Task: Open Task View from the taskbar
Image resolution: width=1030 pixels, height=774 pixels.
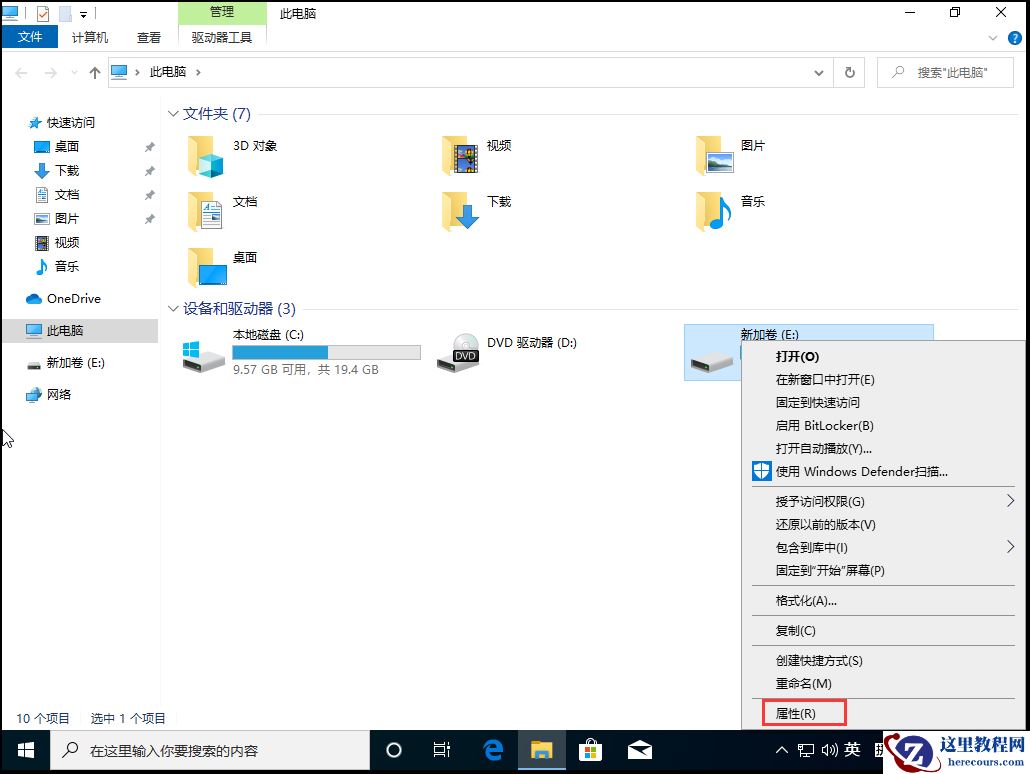Action: click(442, 750)
